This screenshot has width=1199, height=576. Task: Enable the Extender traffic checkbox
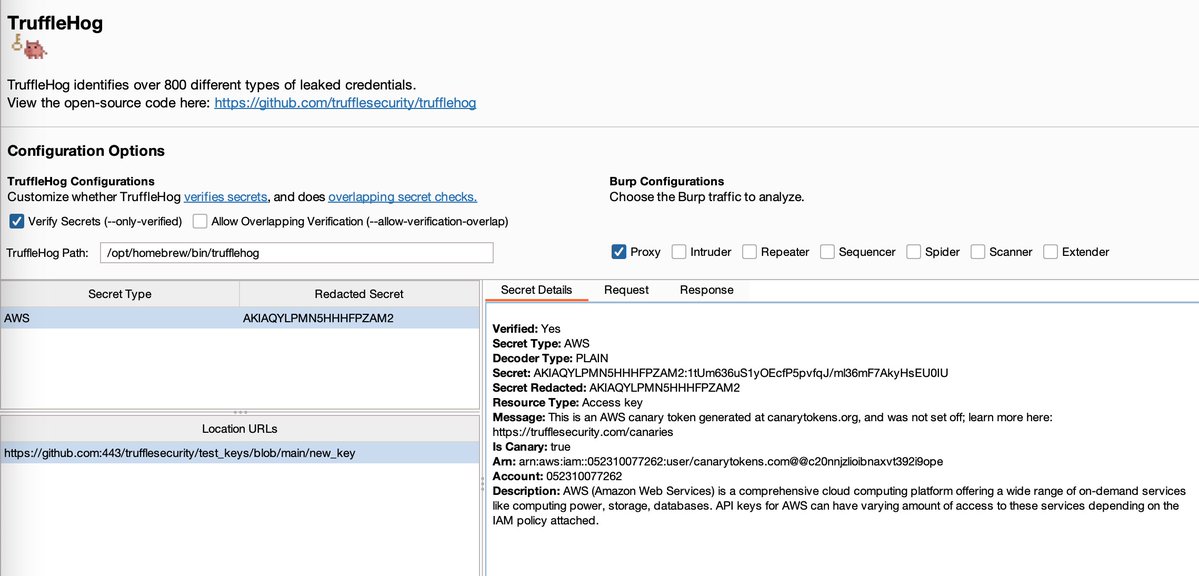tap(1051, 252)
